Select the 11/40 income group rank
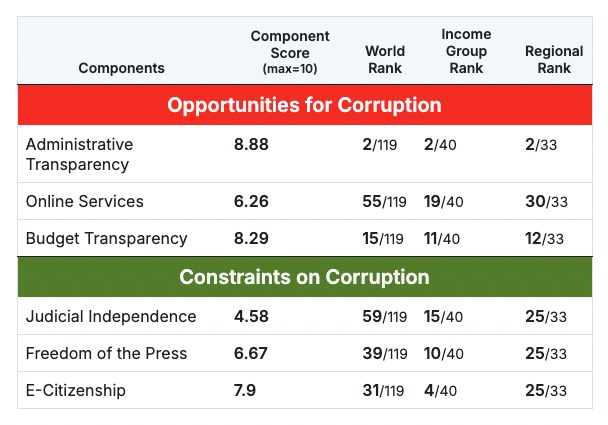Viewport: 608px width, 425px height. pyautogui.click(x=443, y=239)
